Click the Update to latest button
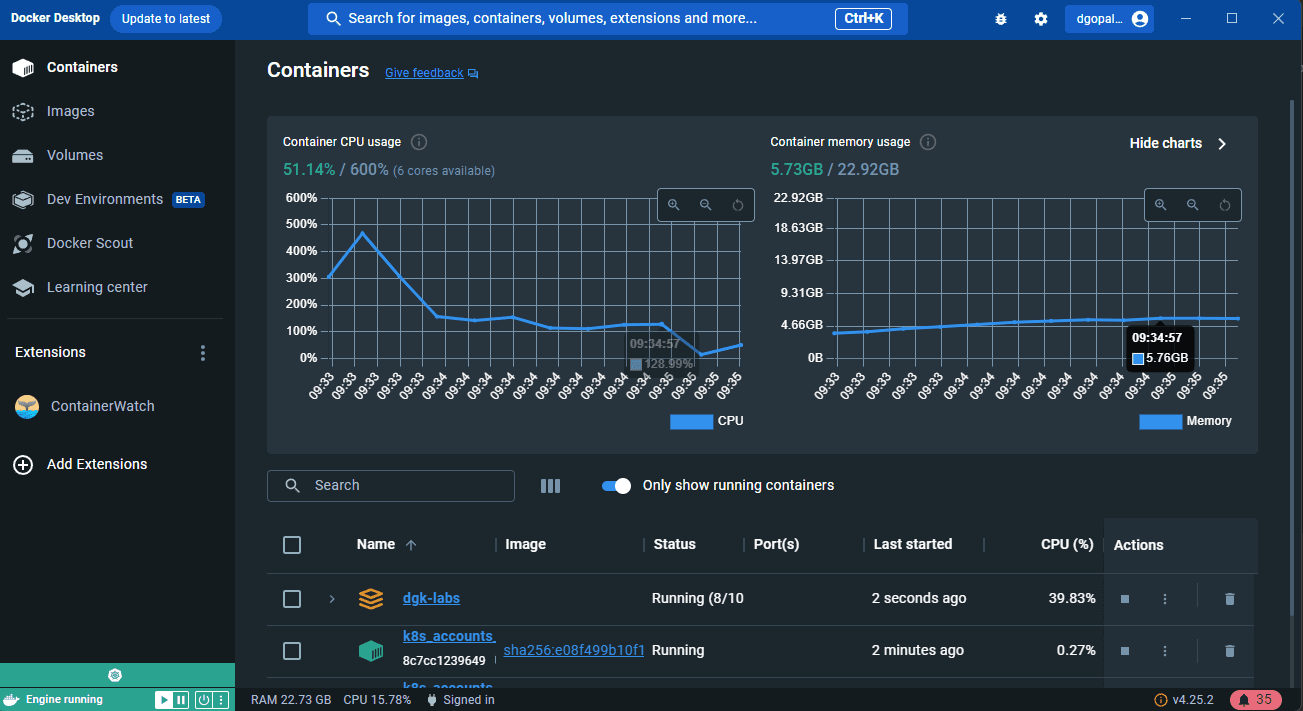Screen dimensions: 1303x711 click(x=166, y=19)
